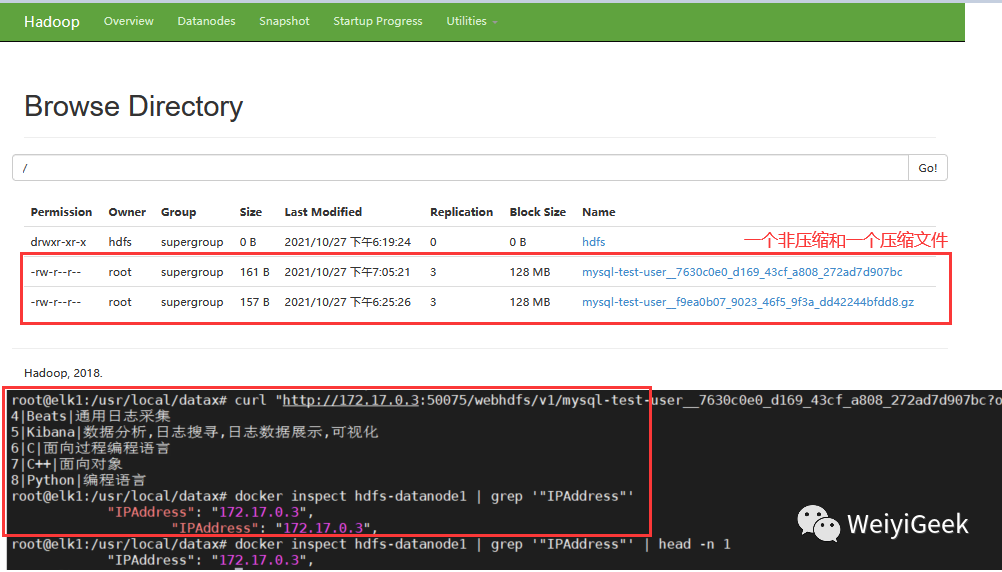Select the Block Size column header
1002x572 pixels.
click(x=537, y=212)
